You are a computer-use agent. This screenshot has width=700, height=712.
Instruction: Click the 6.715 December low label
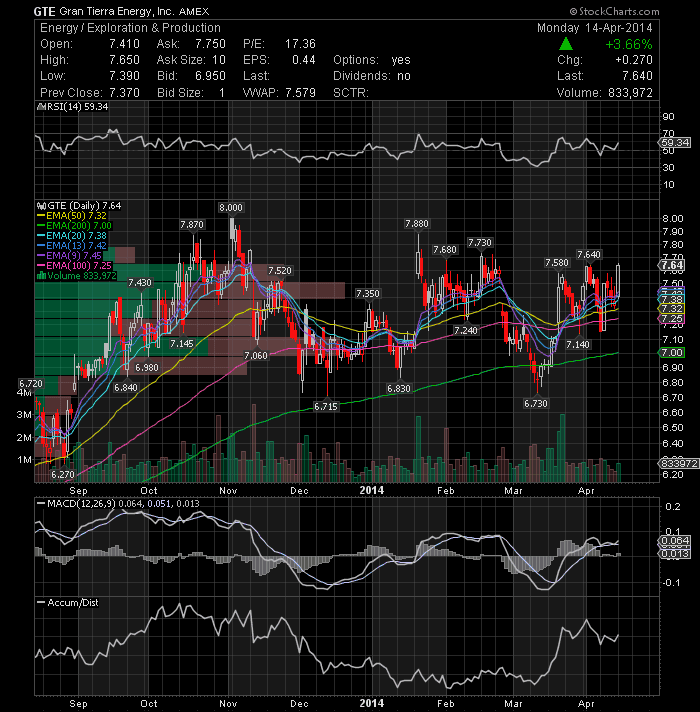tap(326, 406)
